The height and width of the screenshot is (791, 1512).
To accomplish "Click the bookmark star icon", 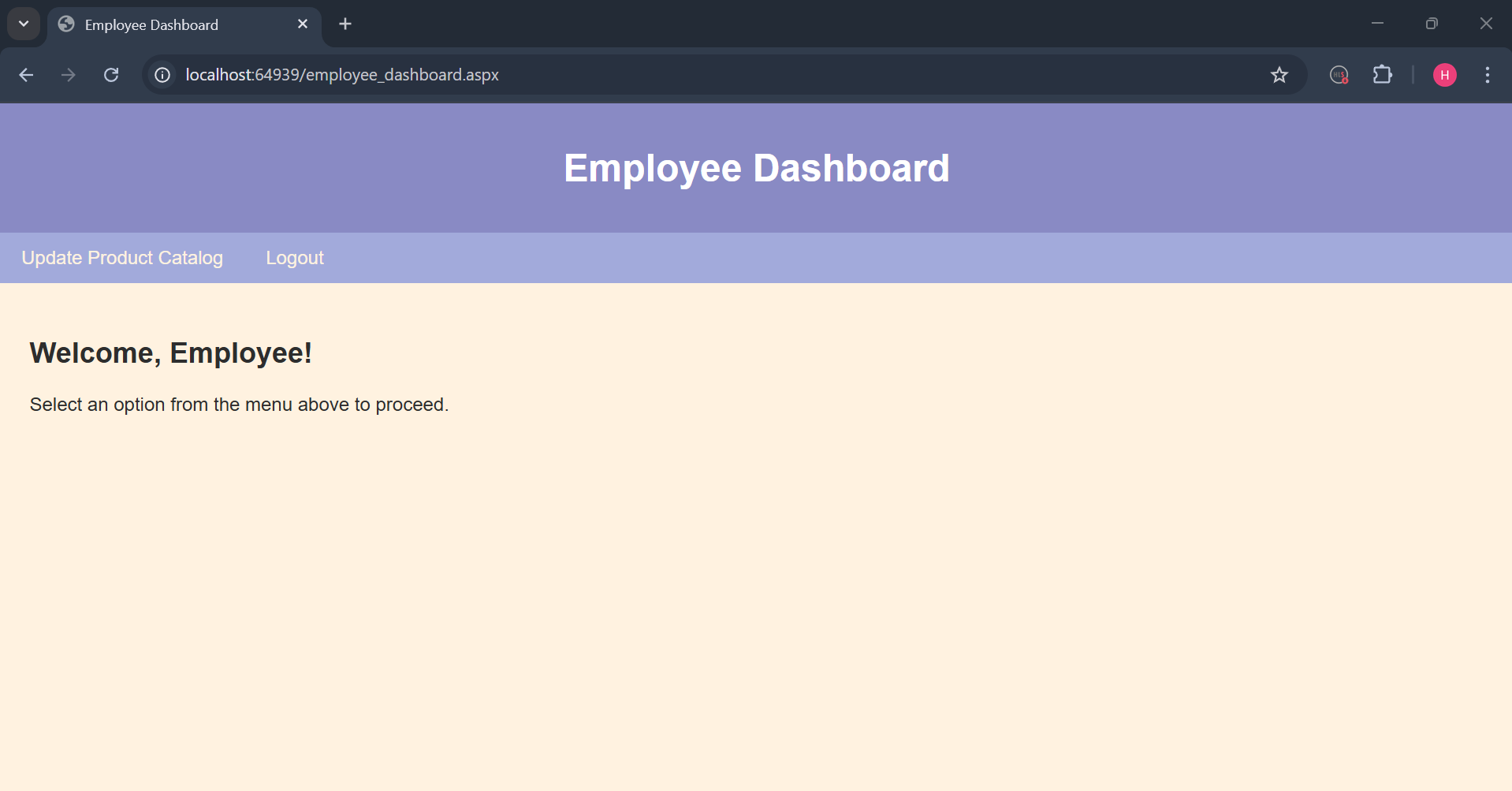I will tap(1279, 75).
